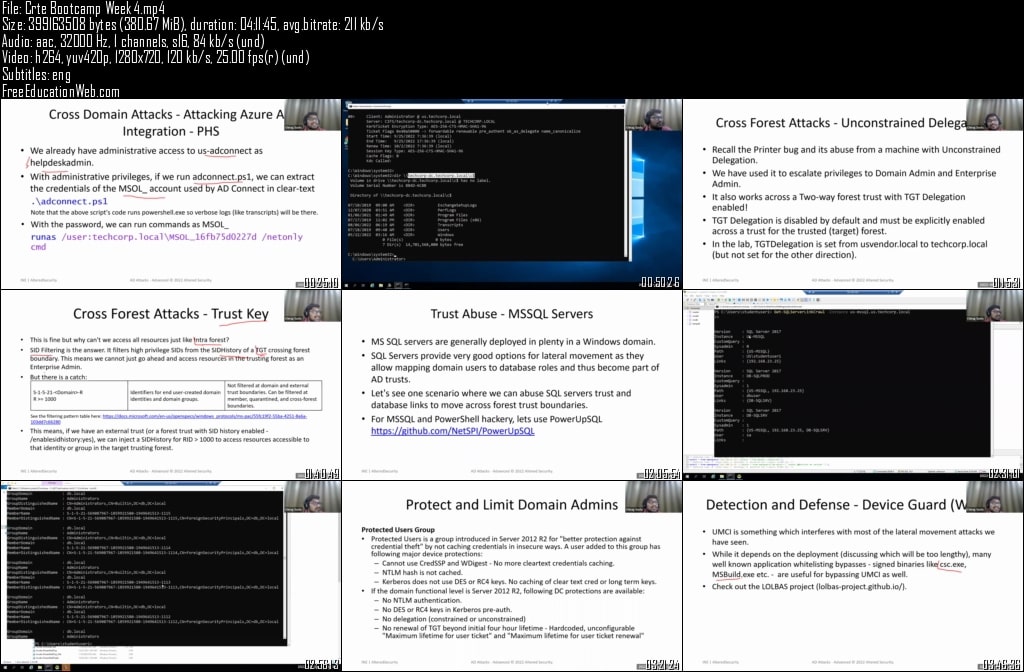Click the bullet 'TGT Delegation is disabled by default'
1024x672 pixels.
point(848,225)
